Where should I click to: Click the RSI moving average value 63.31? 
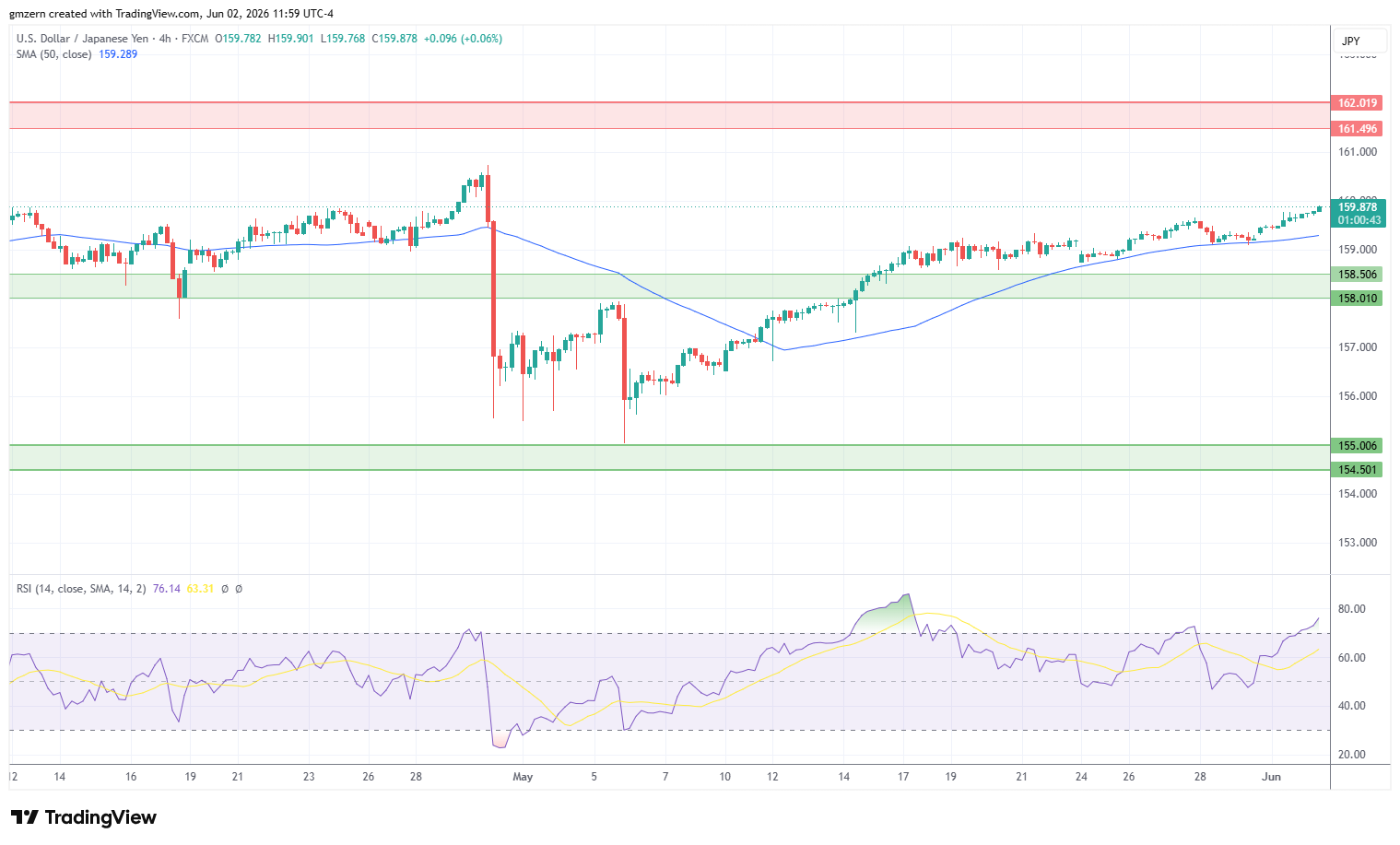point(200,589)
